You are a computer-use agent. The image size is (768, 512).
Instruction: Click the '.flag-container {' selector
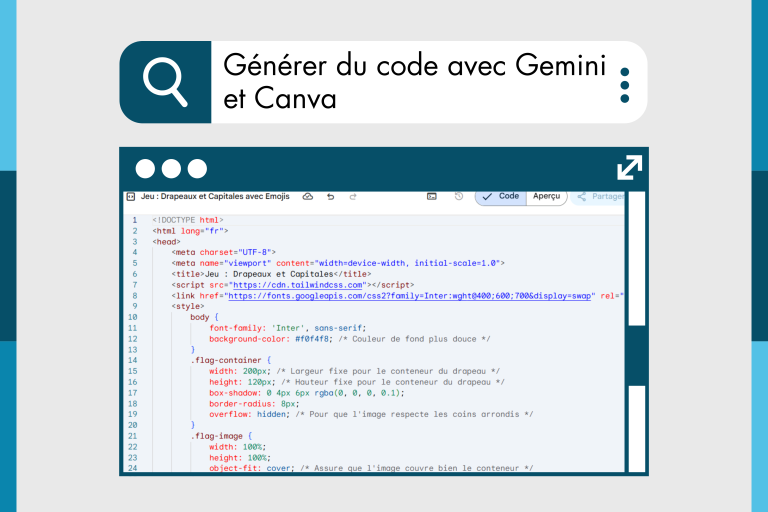coord(231,360)
